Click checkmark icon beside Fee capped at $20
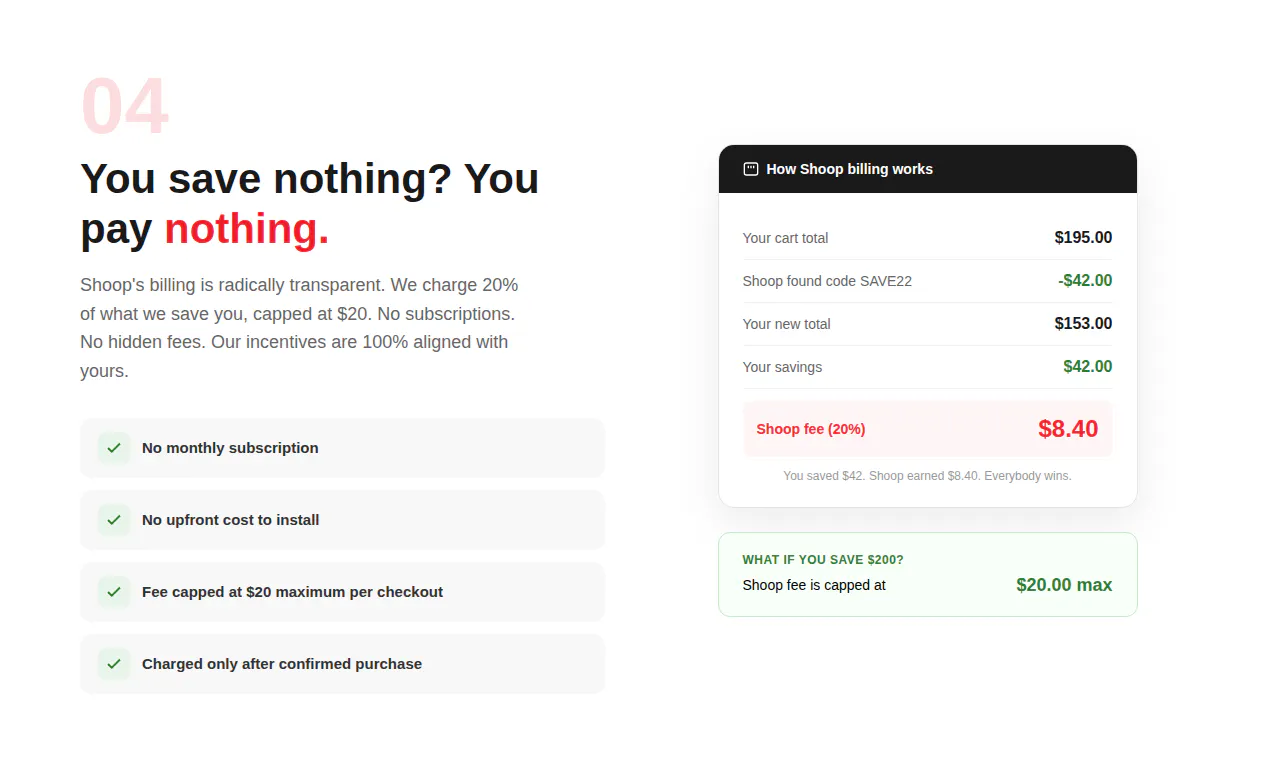1270x760 pixels. [114, 592]
